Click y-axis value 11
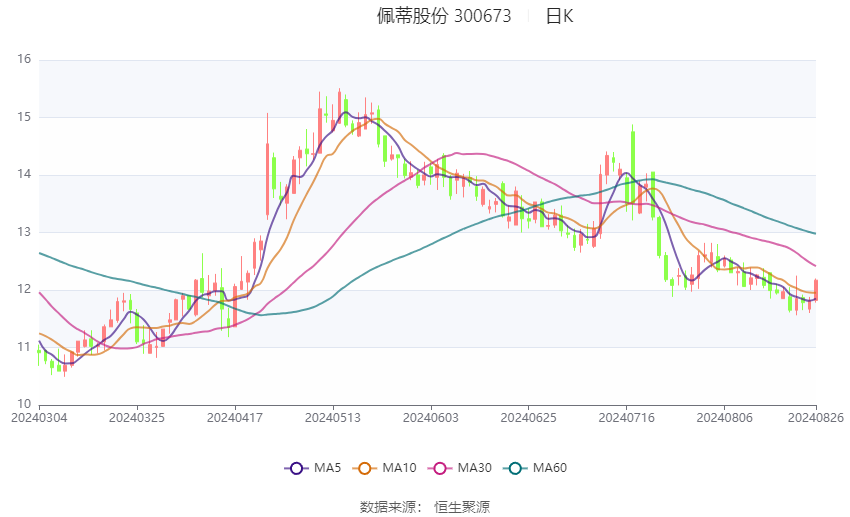Image resolution: width=850 pixels, height=517 pixels. [24, 346]
